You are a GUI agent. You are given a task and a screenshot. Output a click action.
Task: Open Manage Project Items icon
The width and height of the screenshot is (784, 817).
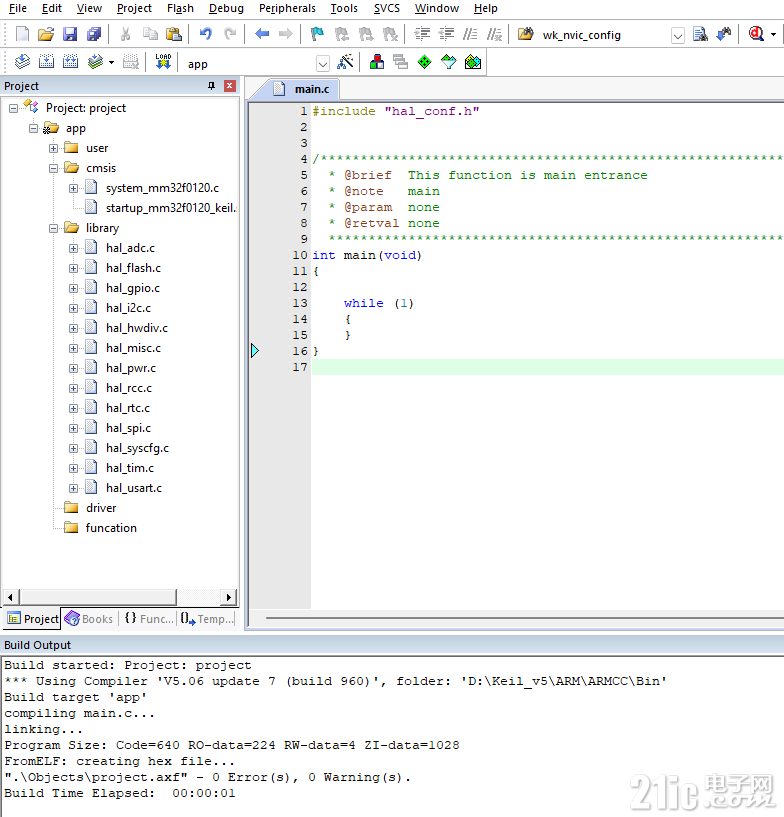tap(377, 62)
